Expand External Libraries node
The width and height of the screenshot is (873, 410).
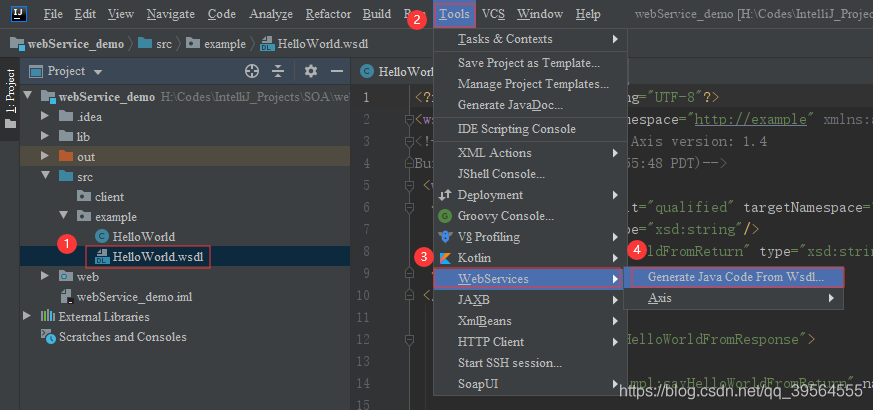[28, 317]
